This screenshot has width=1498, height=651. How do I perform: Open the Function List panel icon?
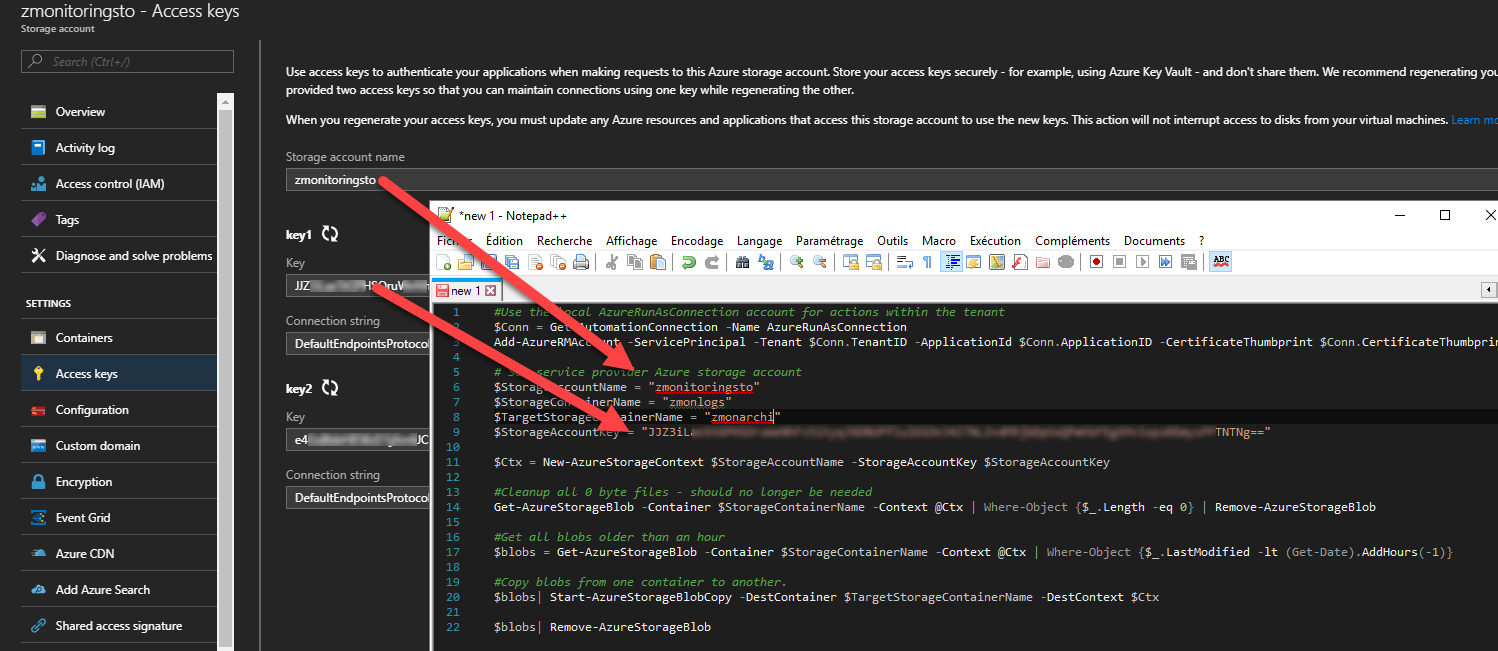pos(1019,262)
